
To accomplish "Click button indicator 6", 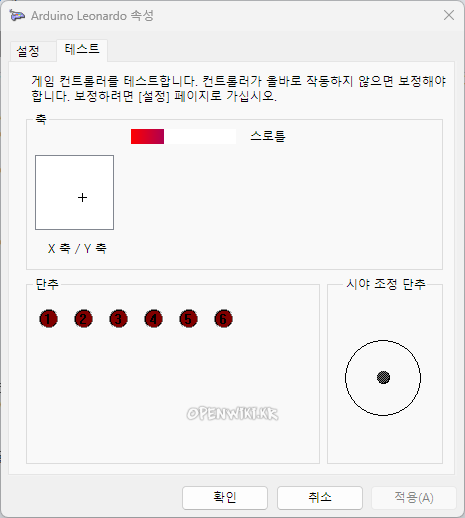I will pos(223,319).
